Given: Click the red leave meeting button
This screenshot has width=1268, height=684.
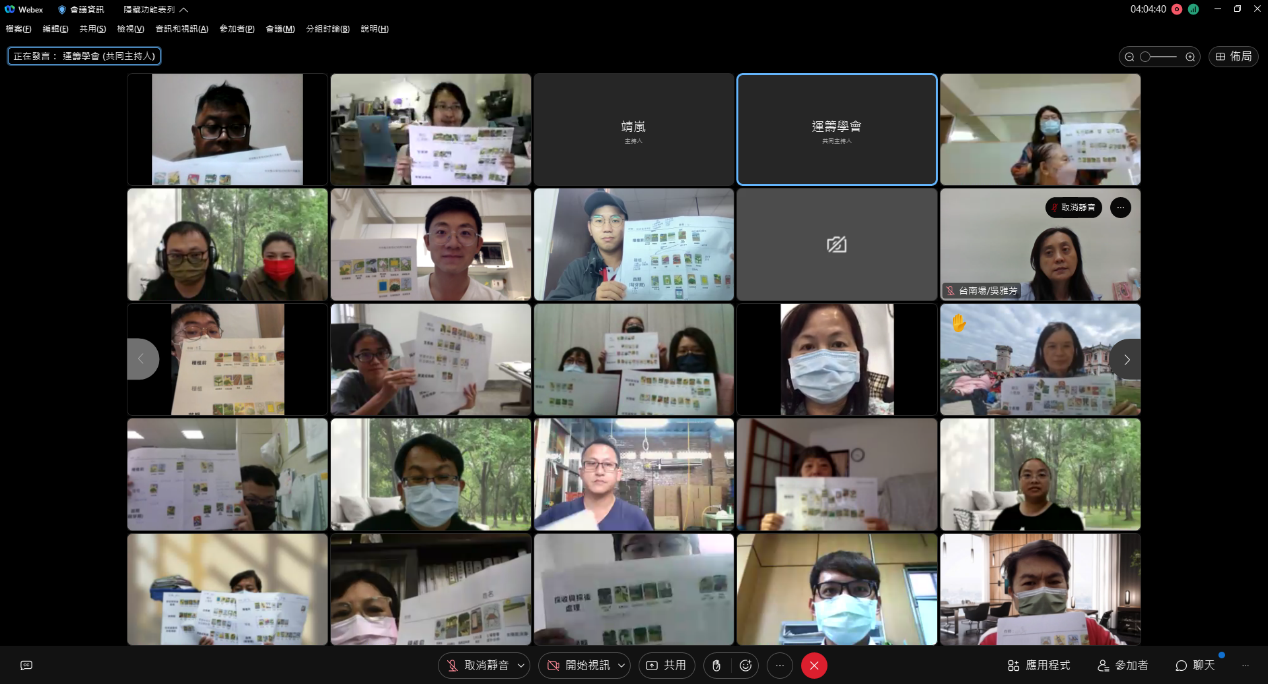Looking at the screenshot, I should 814,665.
